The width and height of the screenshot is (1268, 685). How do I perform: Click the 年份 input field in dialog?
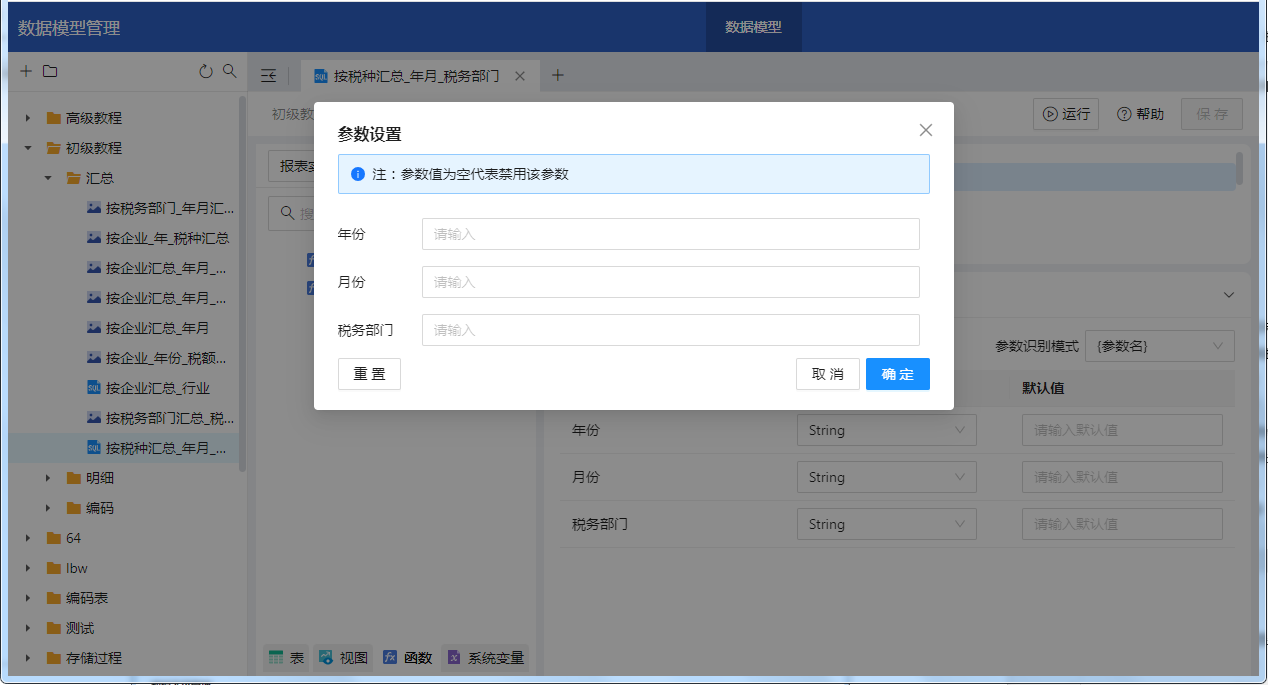tap(670, 234)
